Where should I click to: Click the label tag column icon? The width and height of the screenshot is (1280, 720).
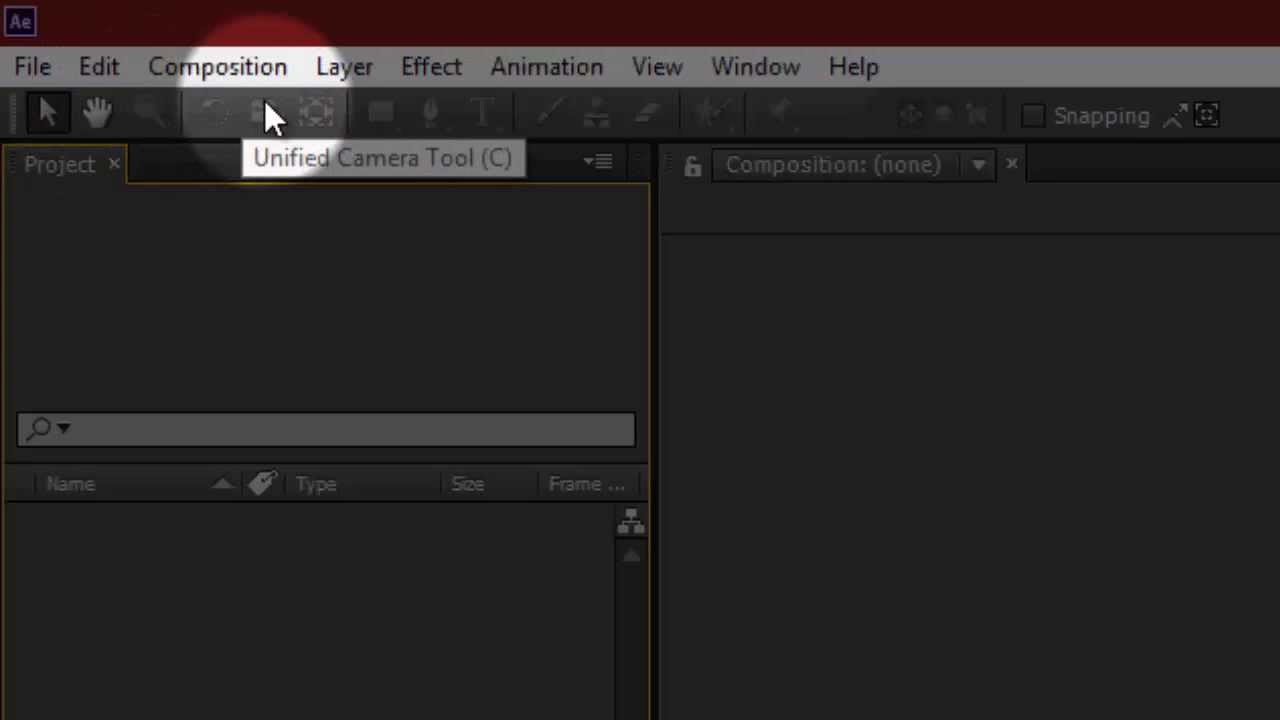(262, 484)
